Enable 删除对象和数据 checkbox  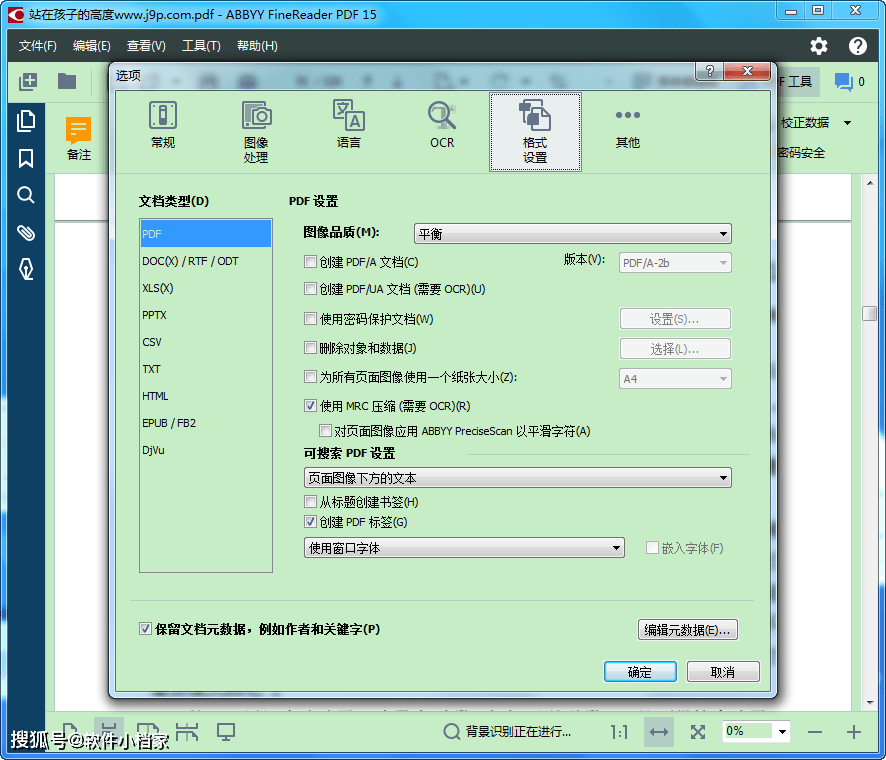pos(310,348)
